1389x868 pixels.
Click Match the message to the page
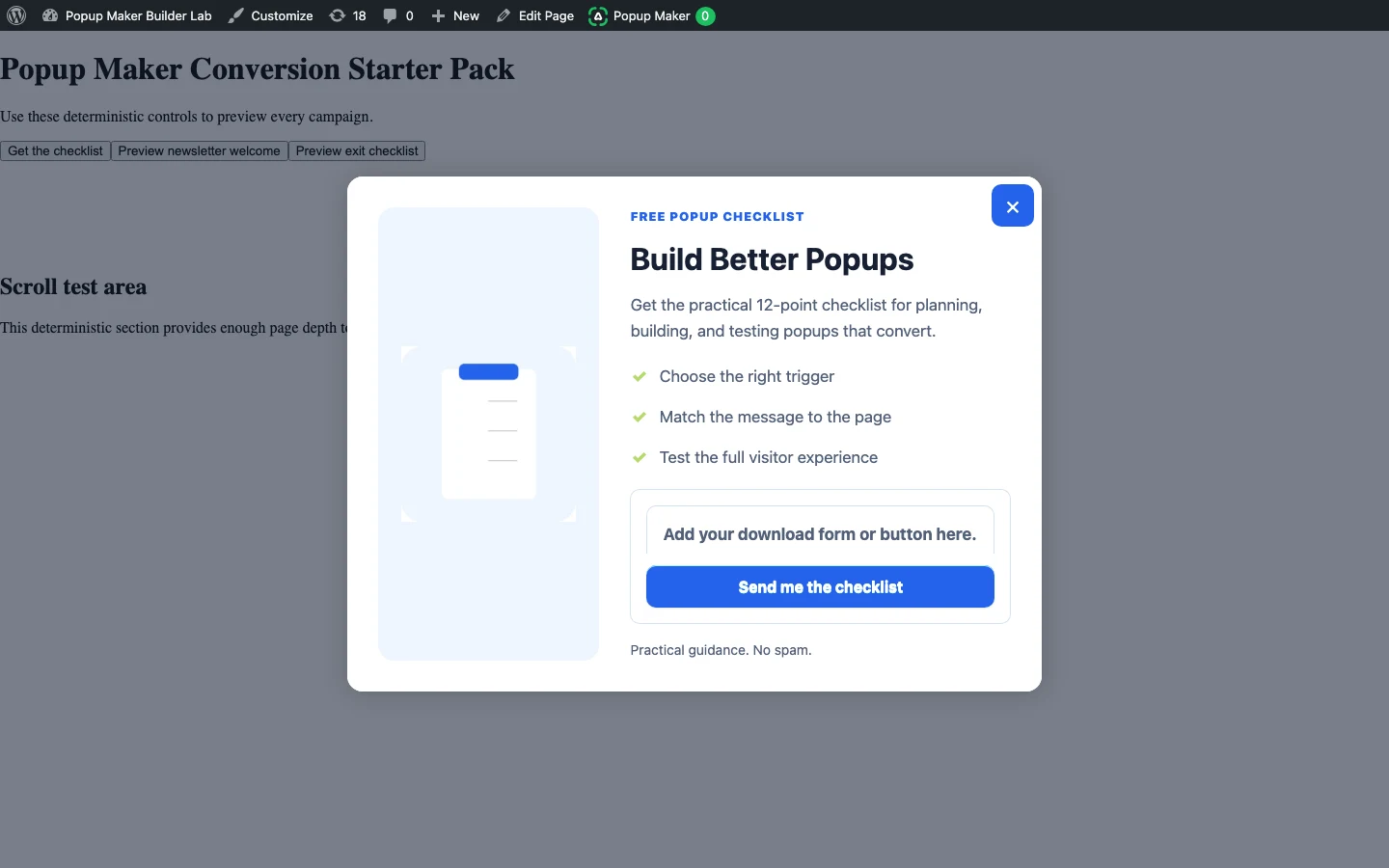tap(776, 417)
